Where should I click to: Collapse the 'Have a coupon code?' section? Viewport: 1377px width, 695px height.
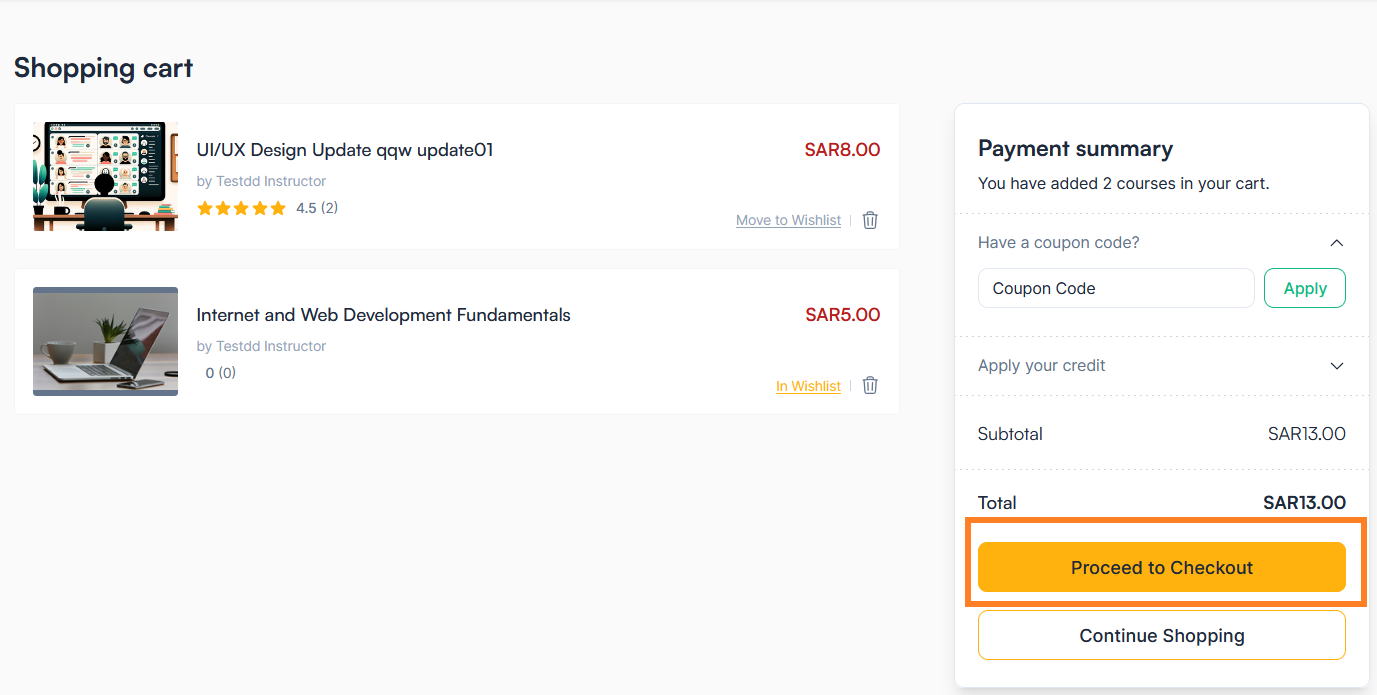pyautogui.click(x=1337, y=243)
